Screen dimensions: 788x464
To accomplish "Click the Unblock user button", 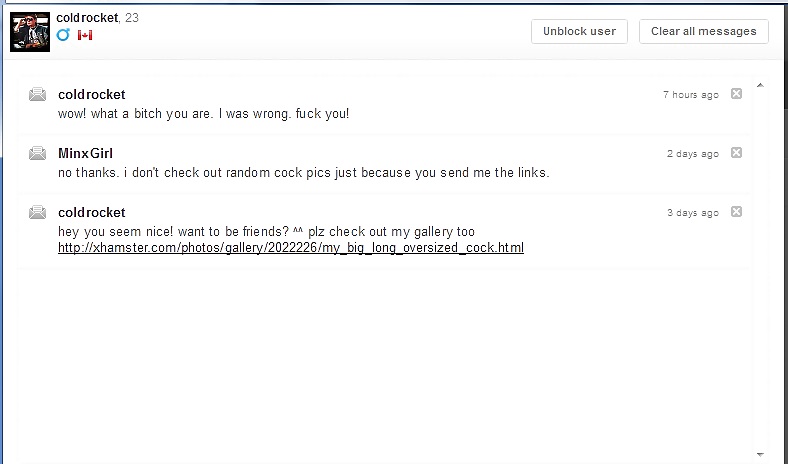I will click(579, 31).
